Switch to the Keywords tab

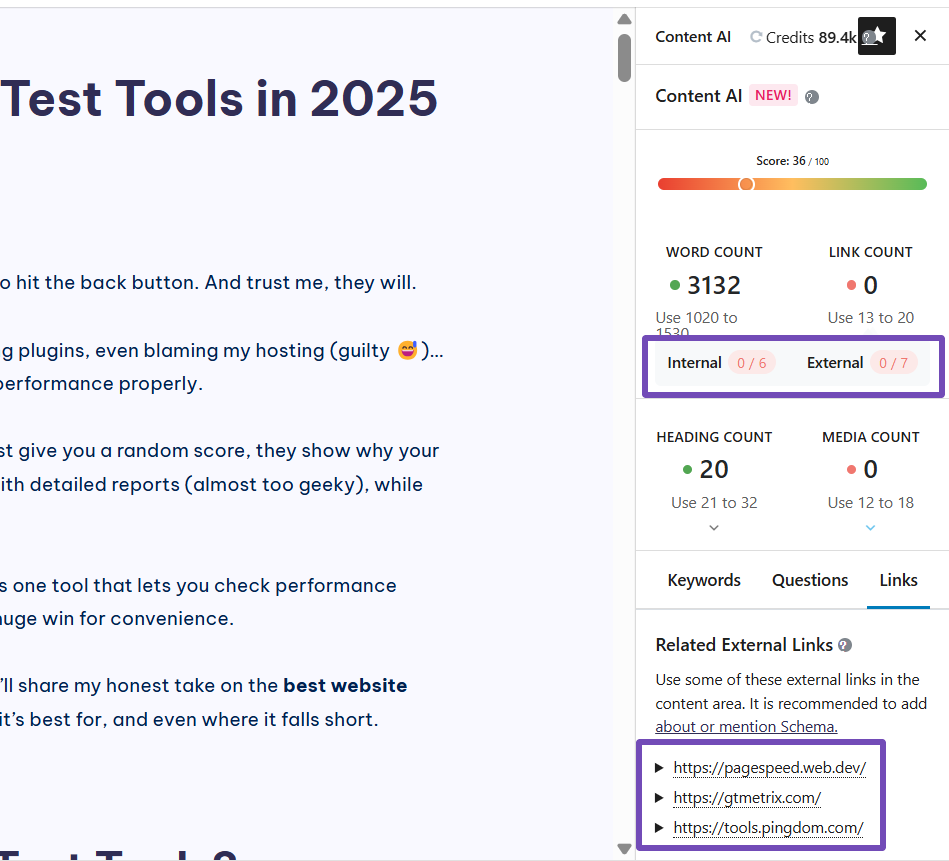[x=703, y=580]
